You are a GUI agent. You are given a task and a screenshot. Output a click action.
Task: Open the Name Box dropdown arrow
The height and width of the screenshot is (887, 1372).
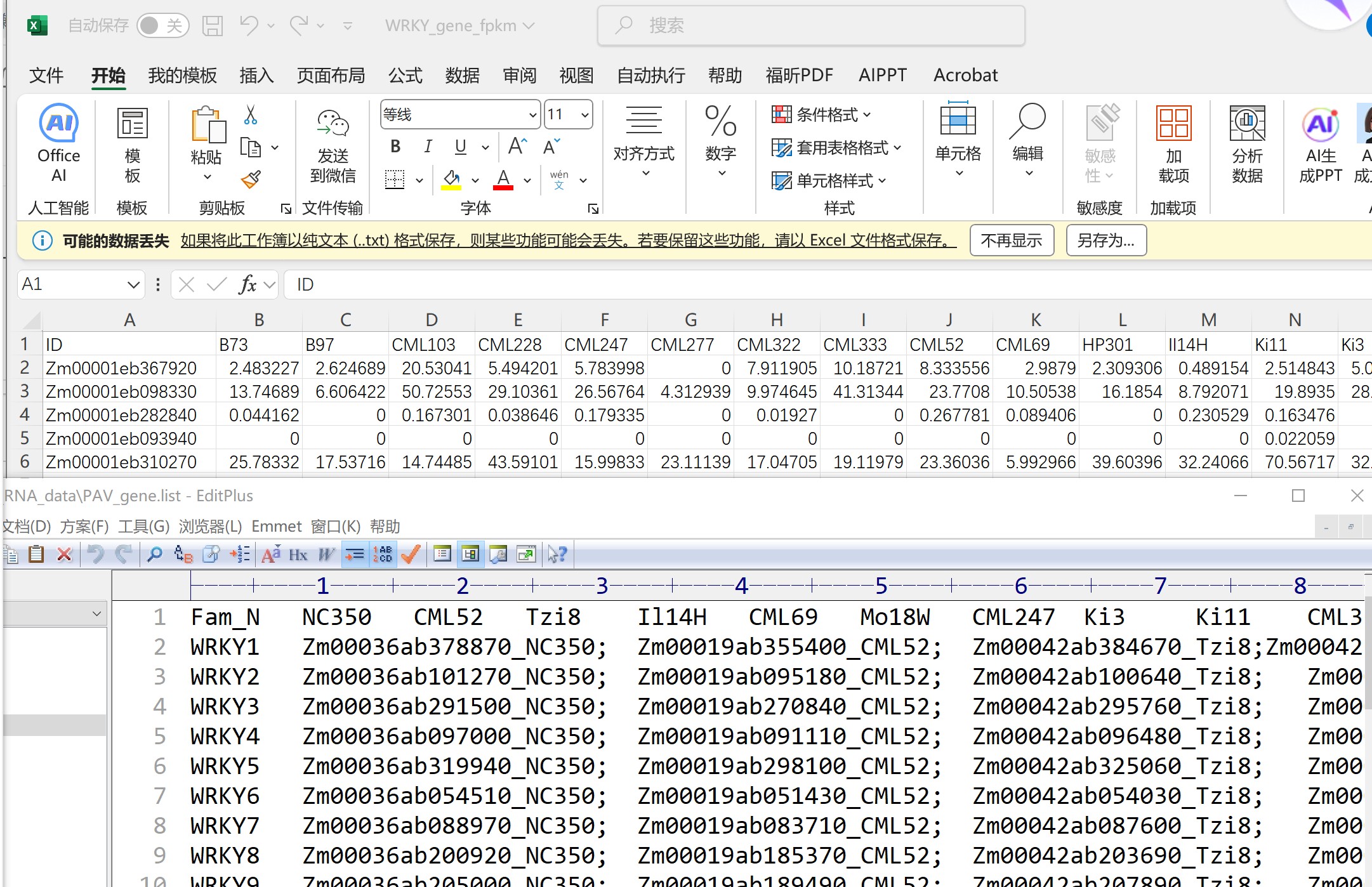coord(133,285)
